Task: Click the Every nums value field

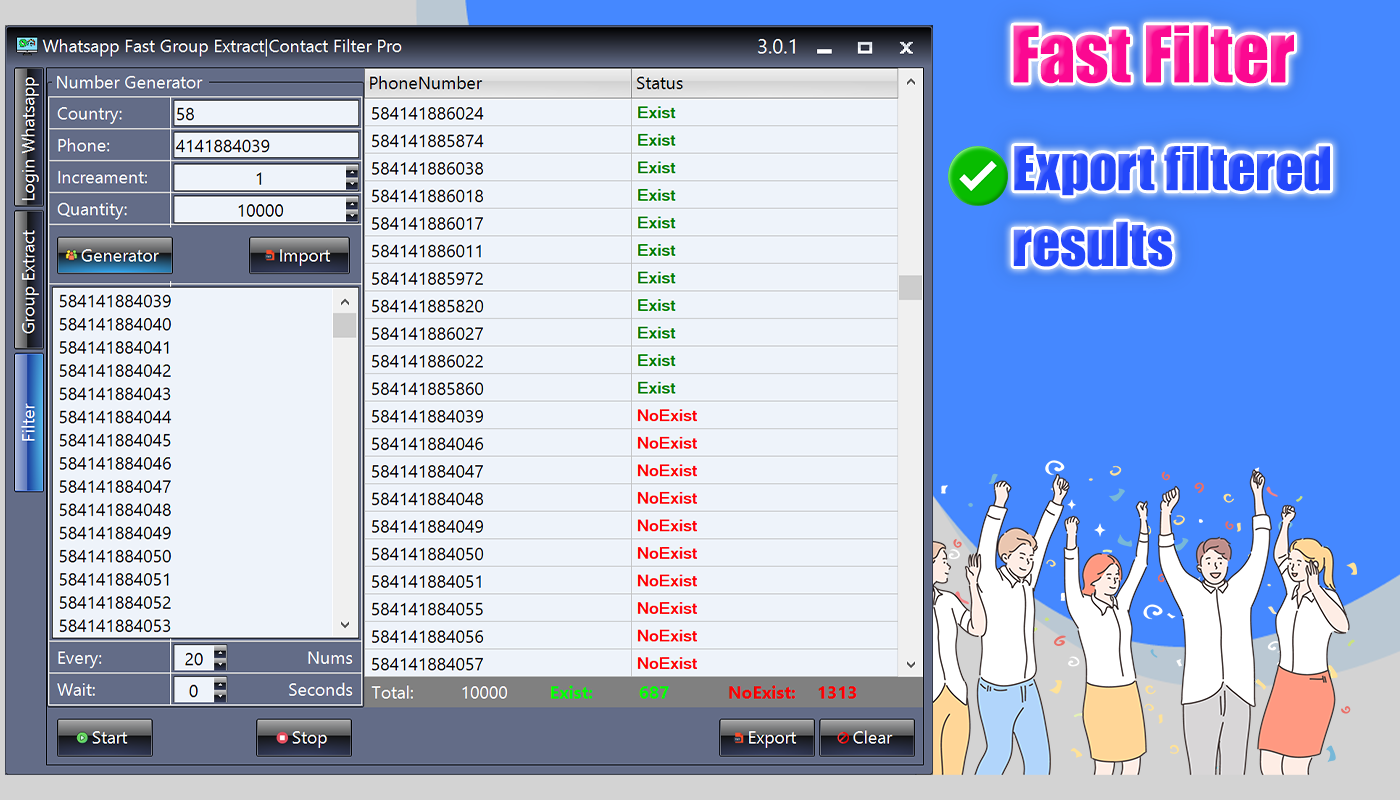Action: [x=194, y=658]
